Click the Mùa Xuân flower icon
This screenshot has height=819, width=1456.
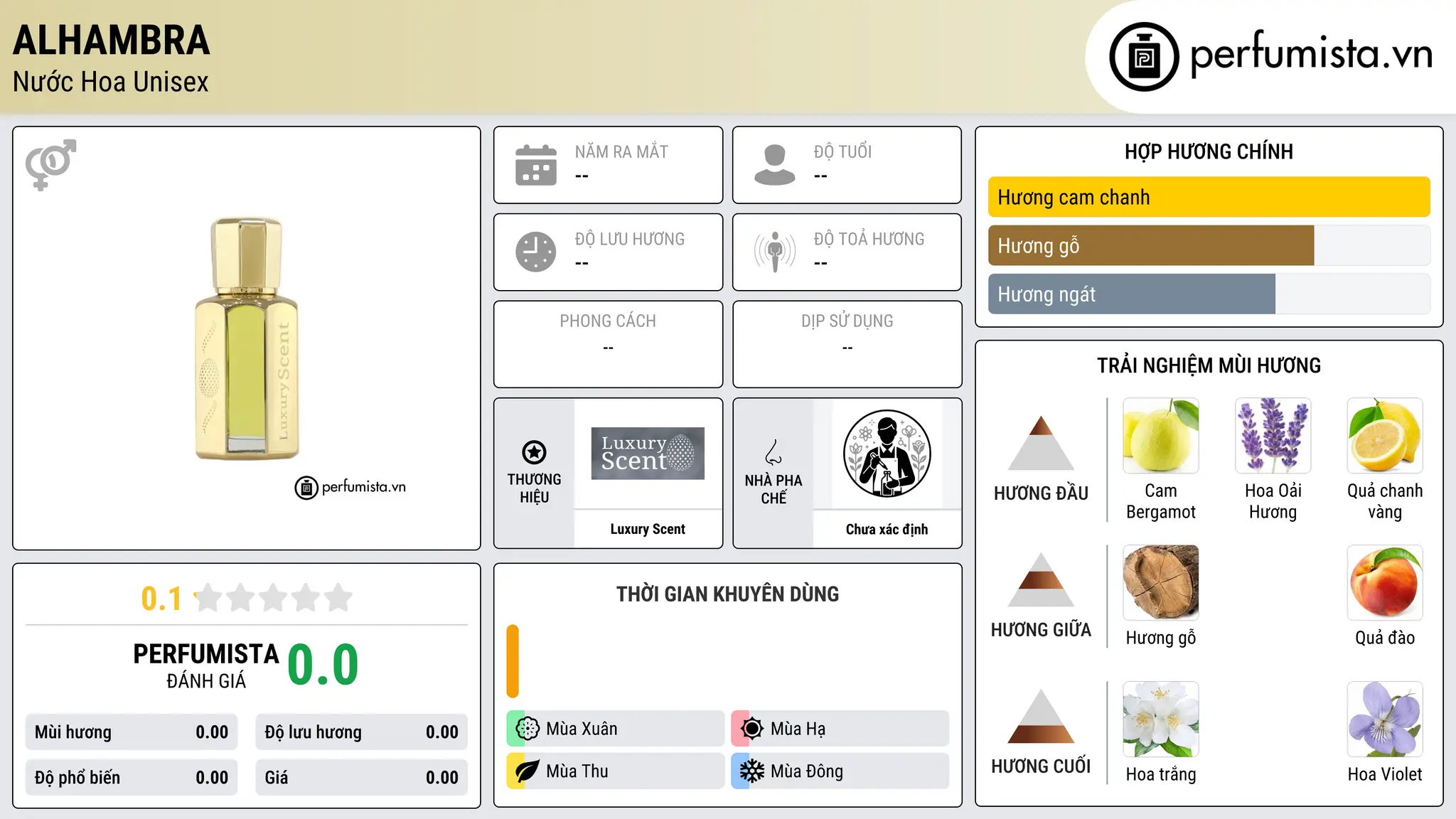click(528, 729)
